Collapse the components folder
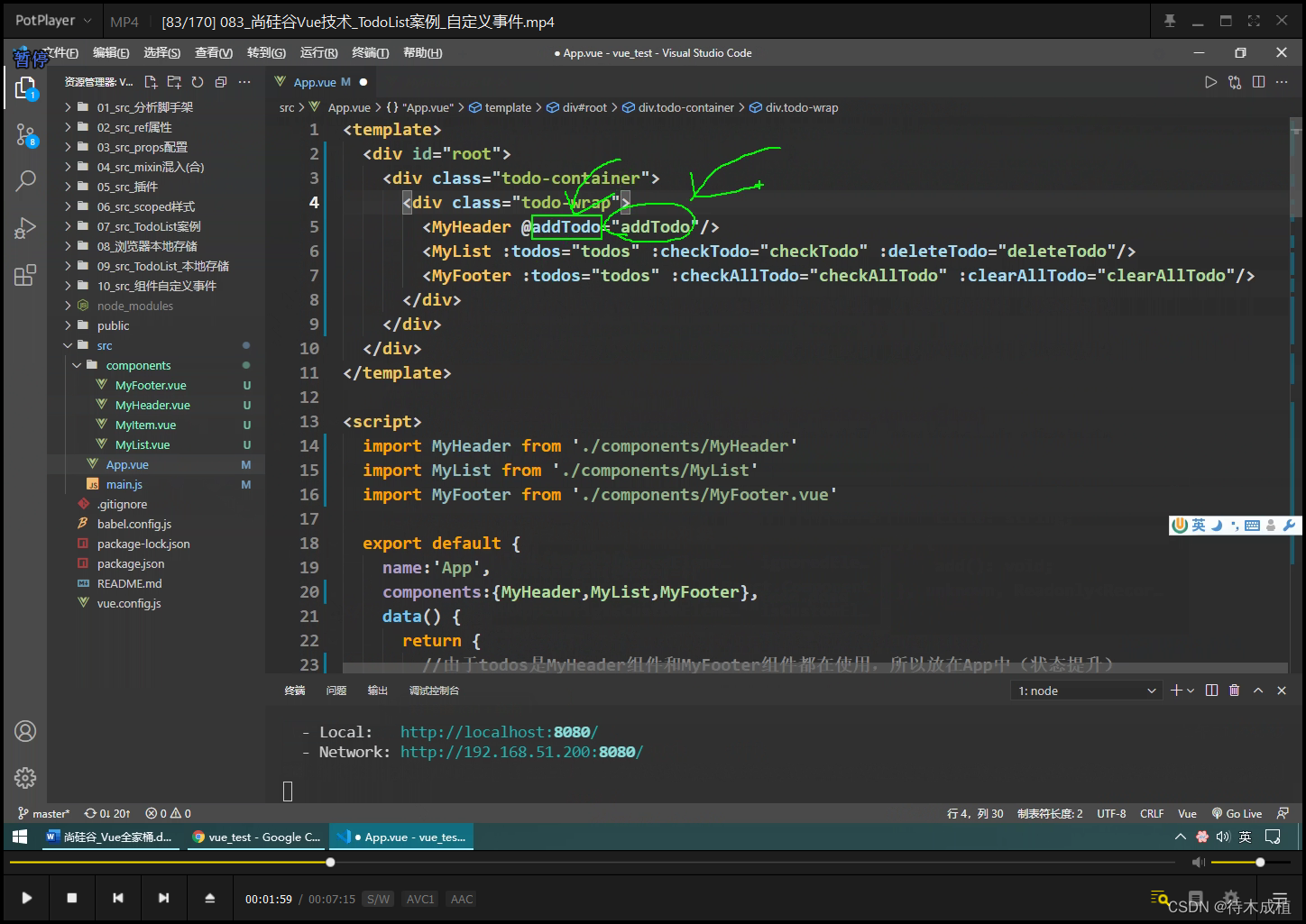Viewport: 1306px width, 924px height. coord(138,365)
